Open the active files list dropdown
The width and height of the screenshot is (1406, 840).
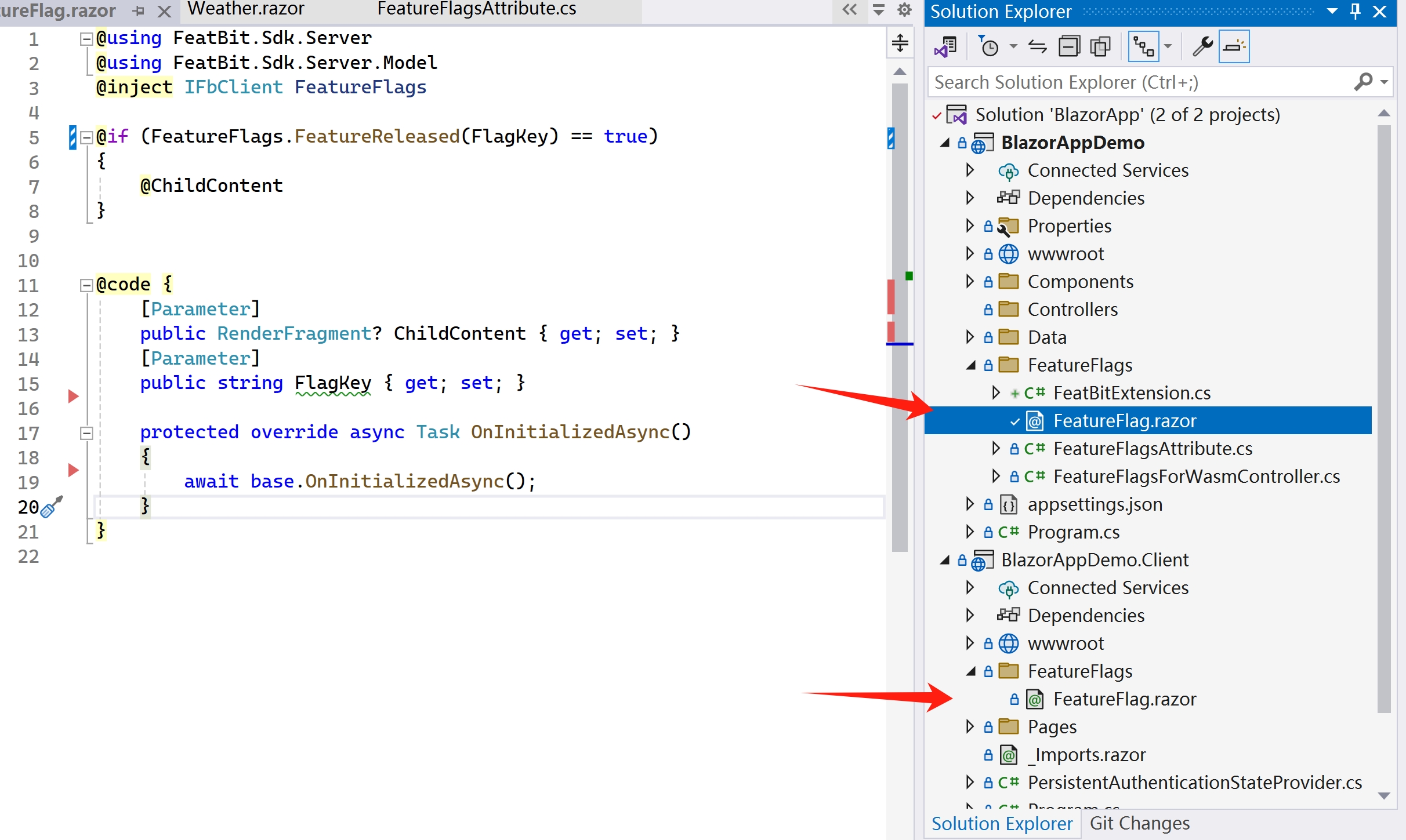point(879,9)
